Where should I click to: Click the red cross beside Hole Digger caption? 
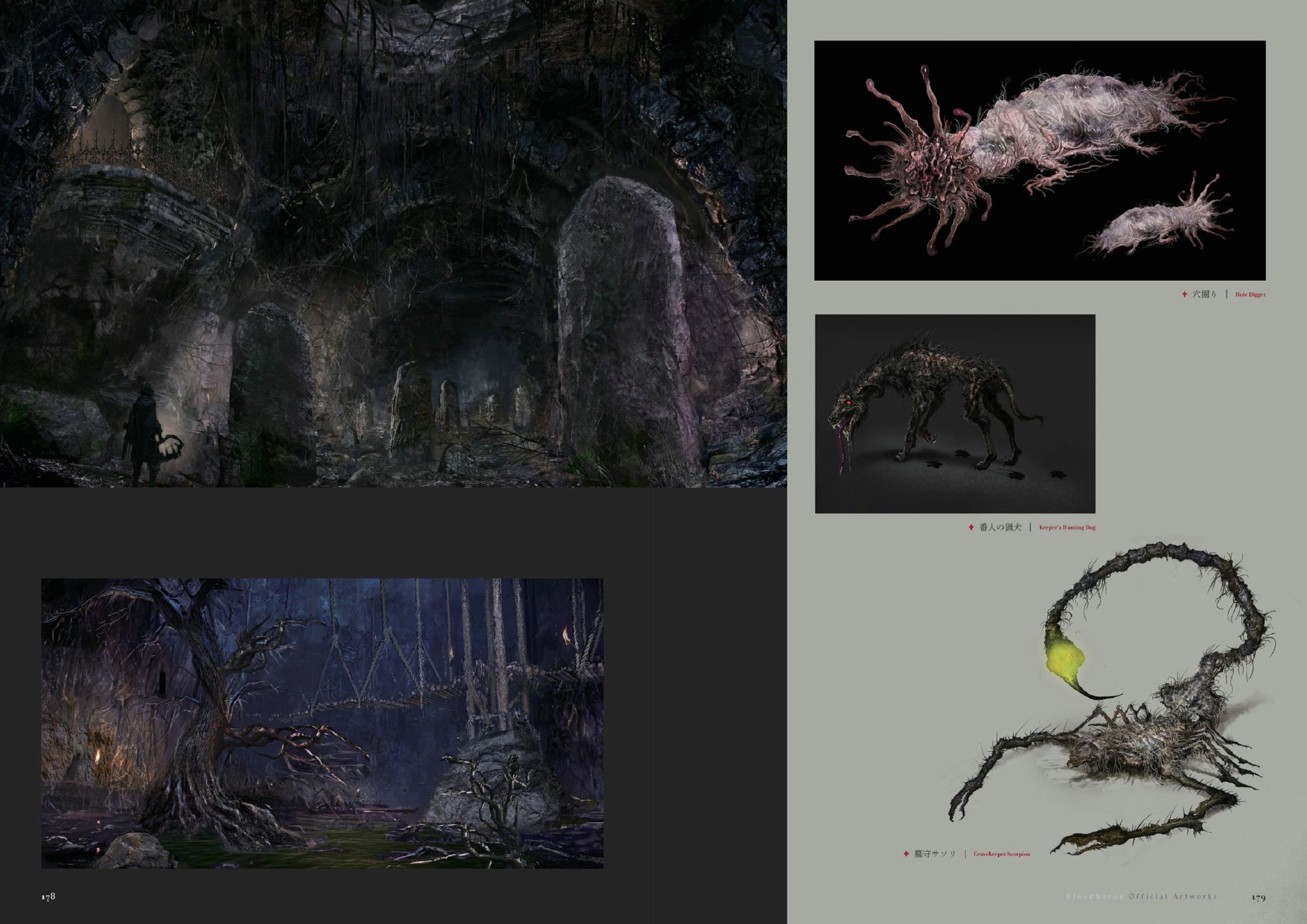(1184, 294)
